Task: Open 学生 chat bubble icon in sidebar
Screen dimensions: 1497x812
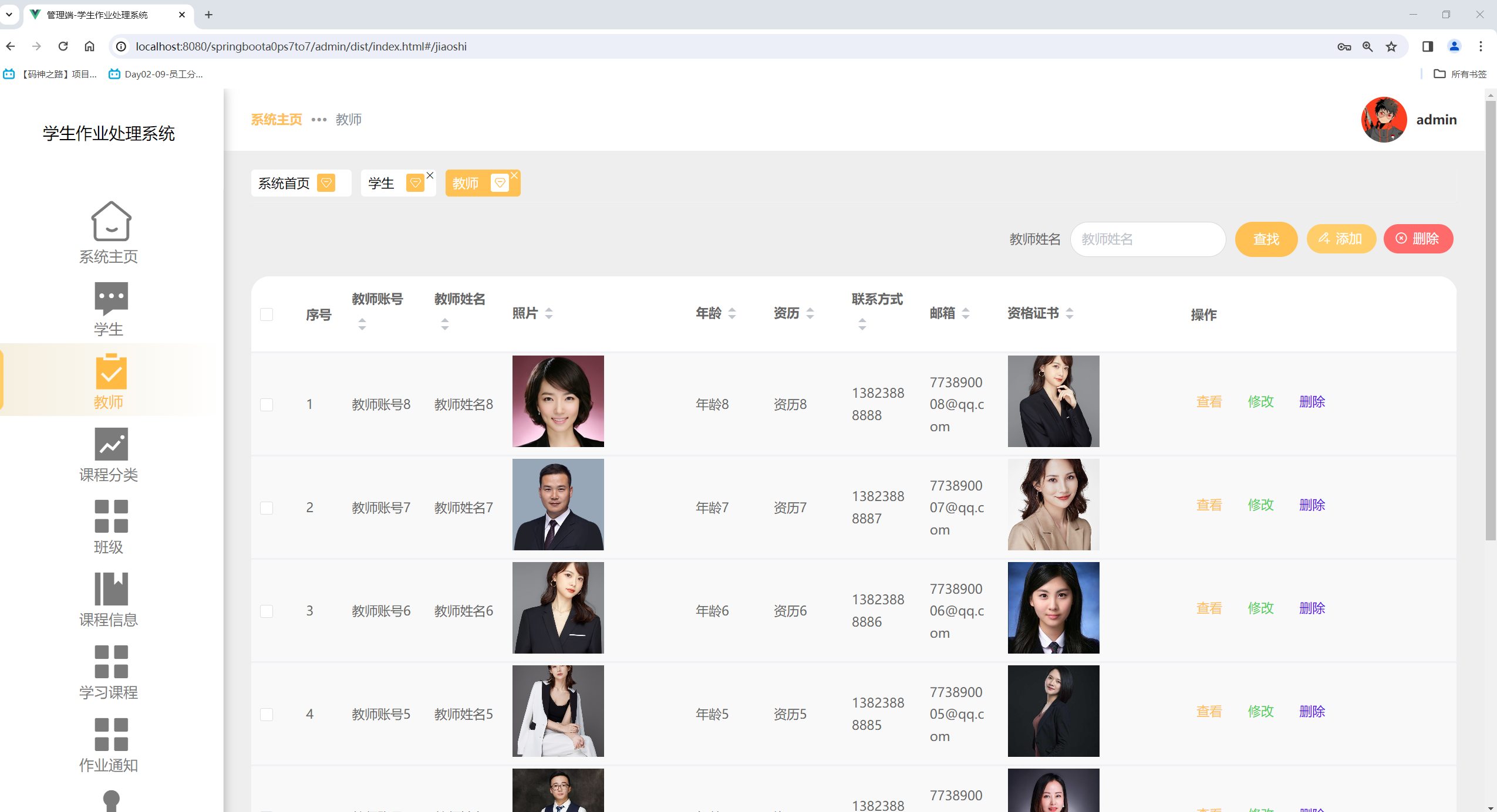Action: [111, 298]
